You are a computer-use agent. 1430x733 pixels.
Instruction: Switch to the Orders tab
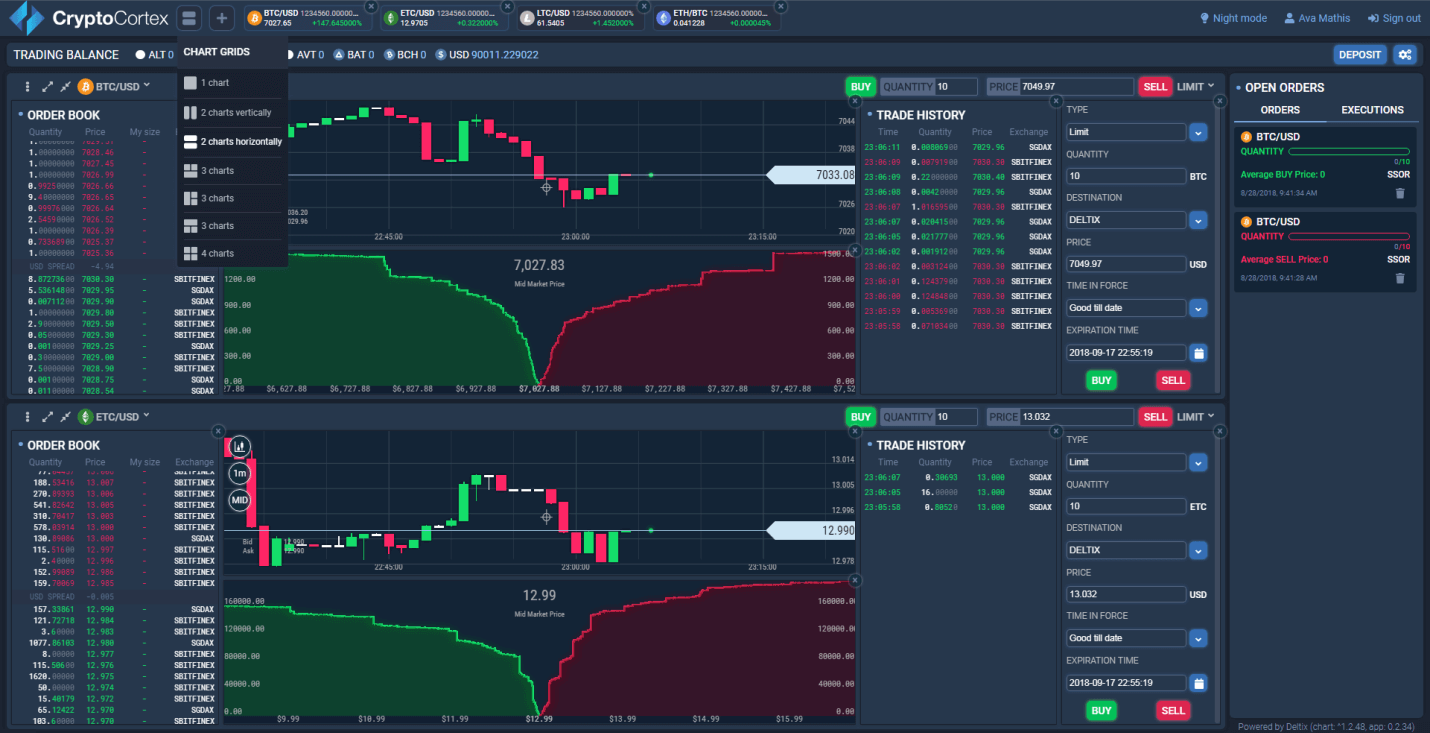point(1280,110)
